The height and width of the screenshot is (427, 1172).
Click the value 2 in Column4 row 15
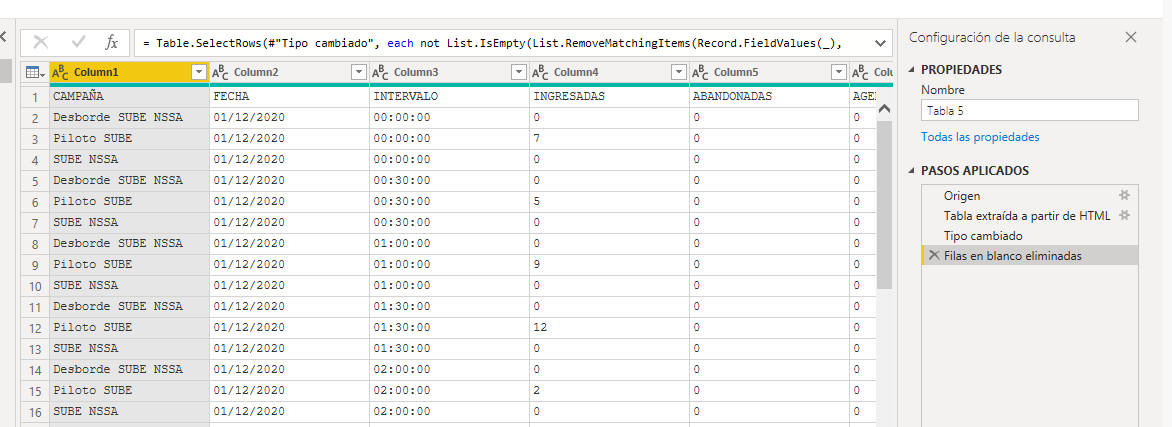[609, 390]
